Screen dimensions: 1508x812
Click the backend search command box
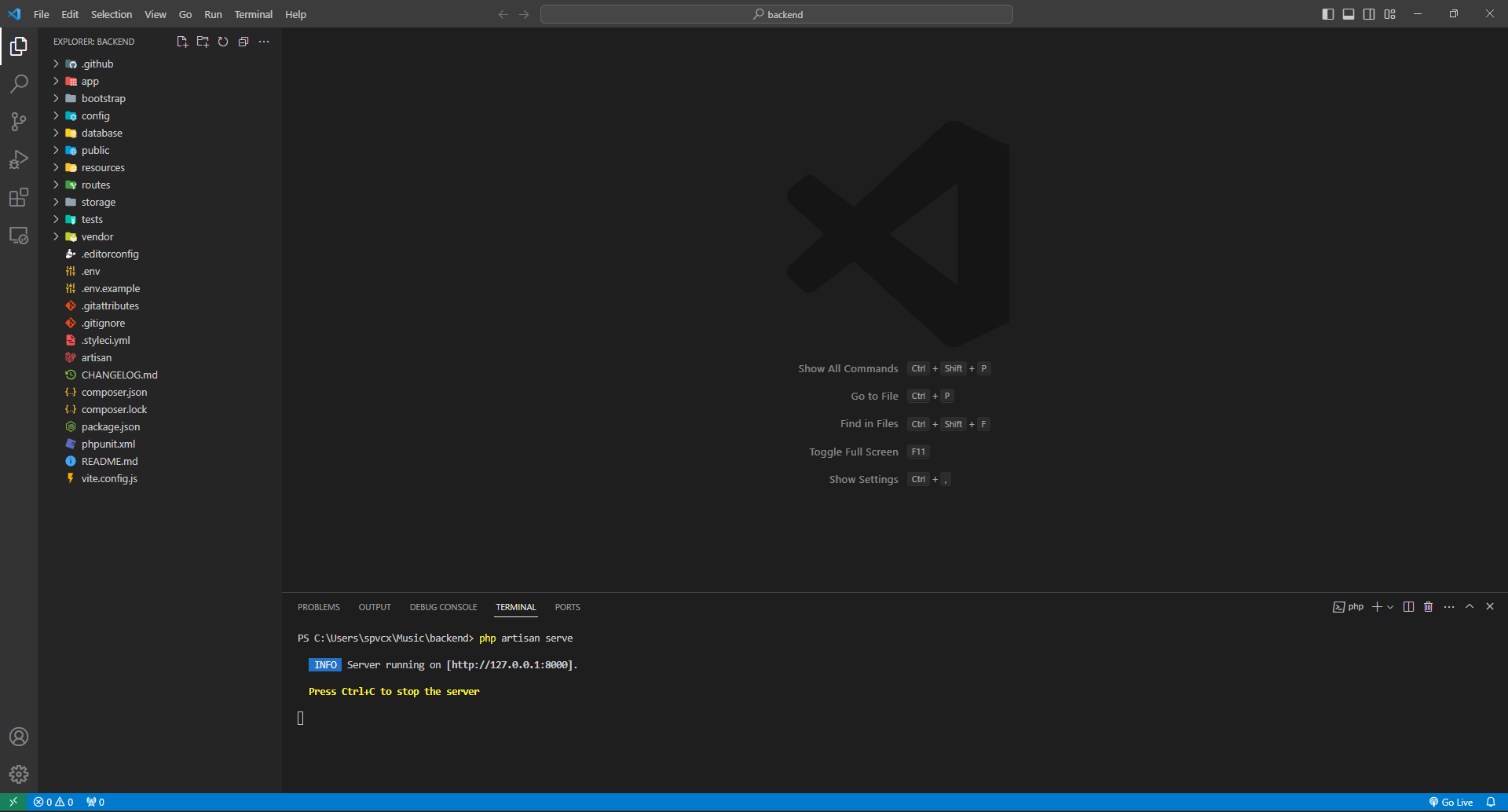point(776,14)
